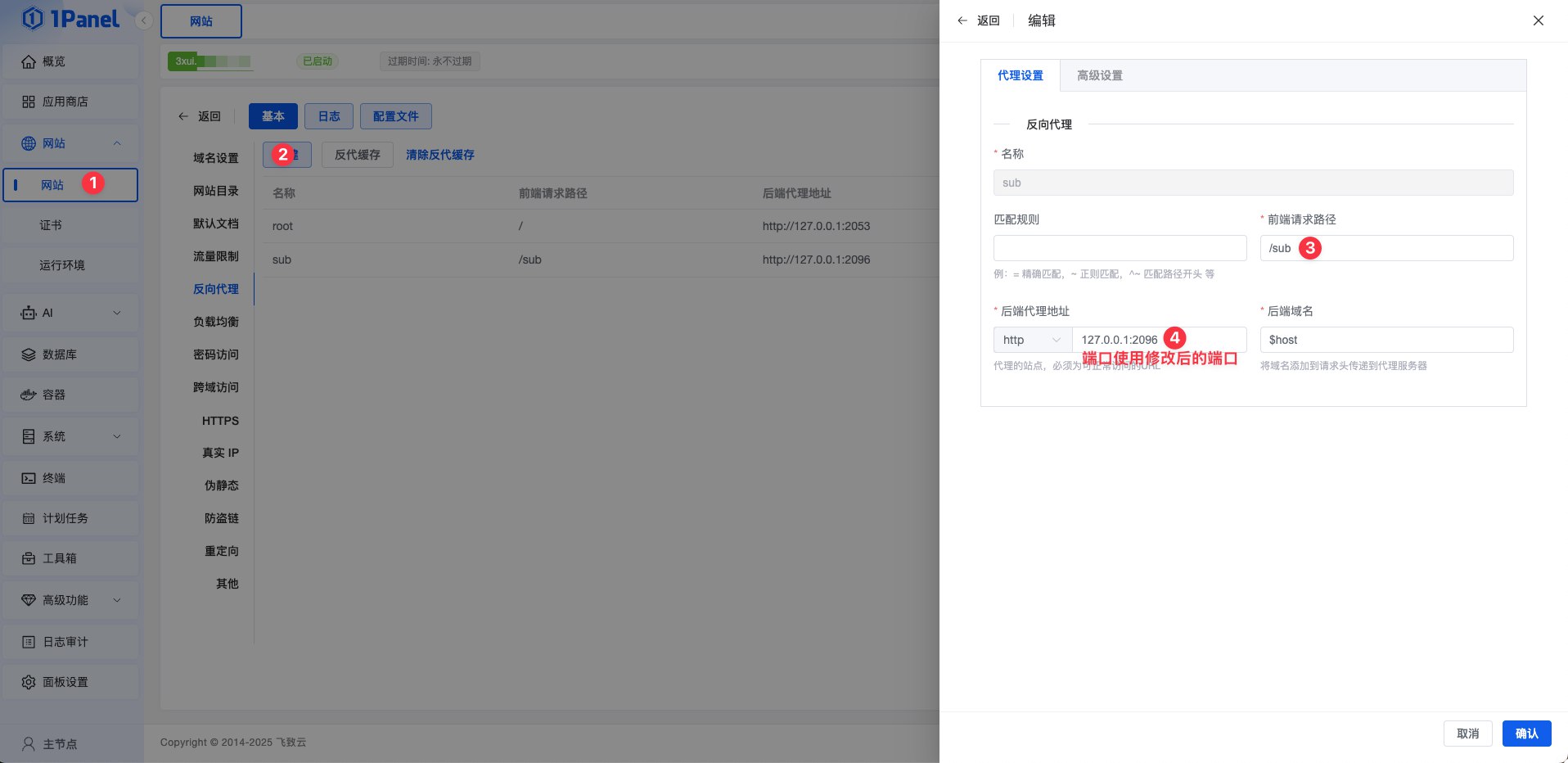Click the 匹配规则 input field

click(x=1120, y=247)
